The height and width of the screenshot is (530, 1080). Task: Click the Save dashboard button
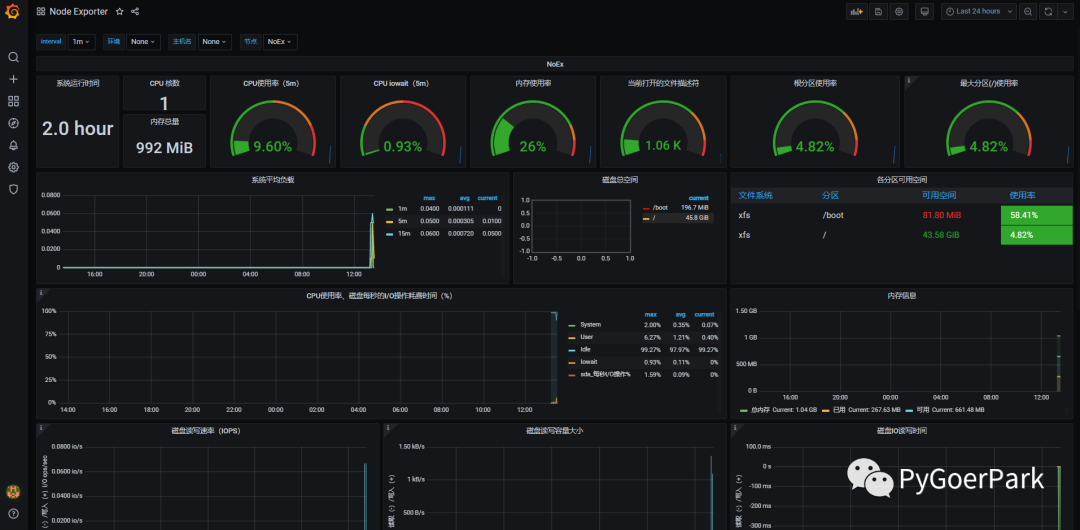point(878,12)
